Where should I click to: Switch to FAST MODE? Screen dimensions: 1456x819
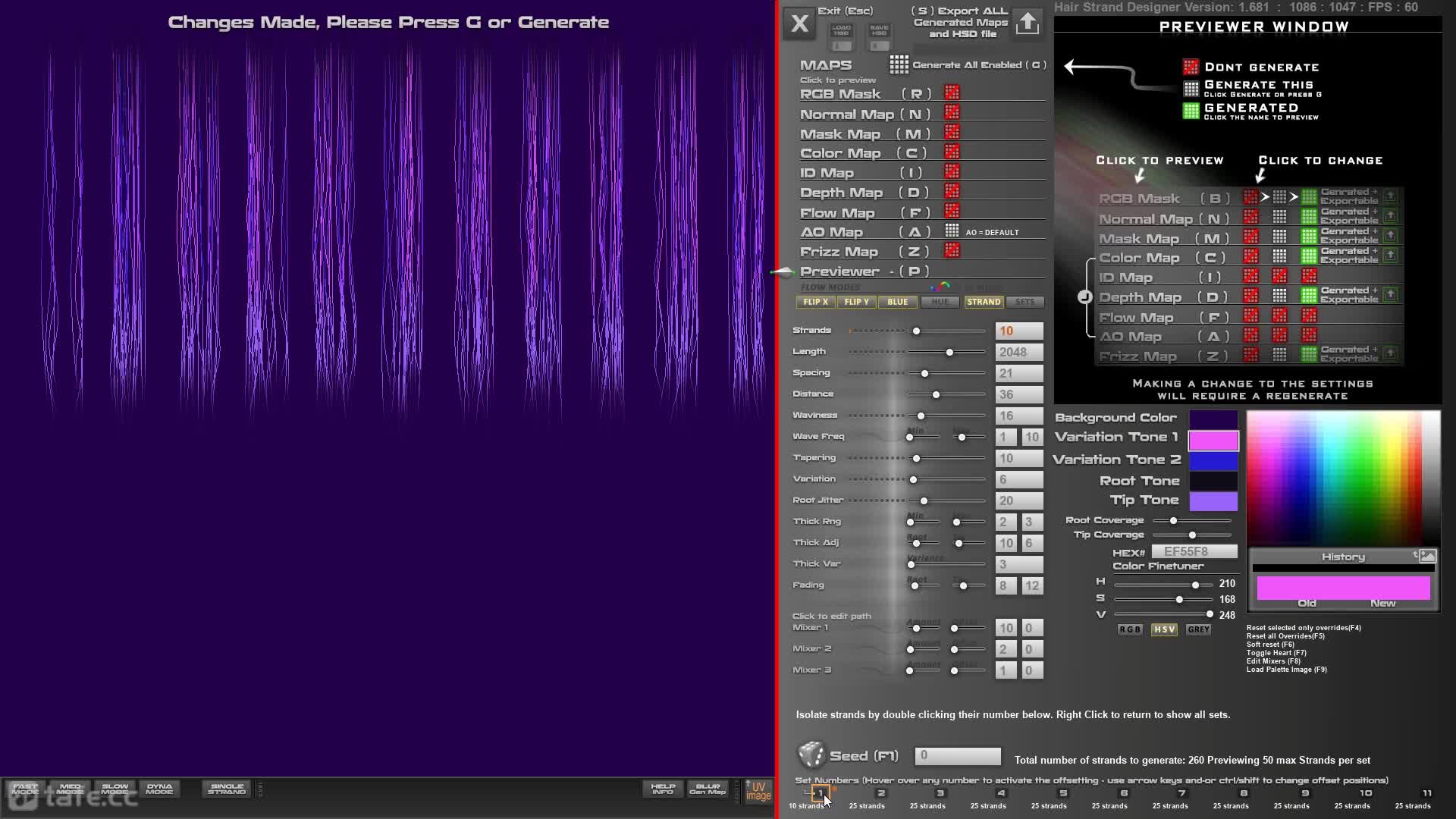coord(25,789)
